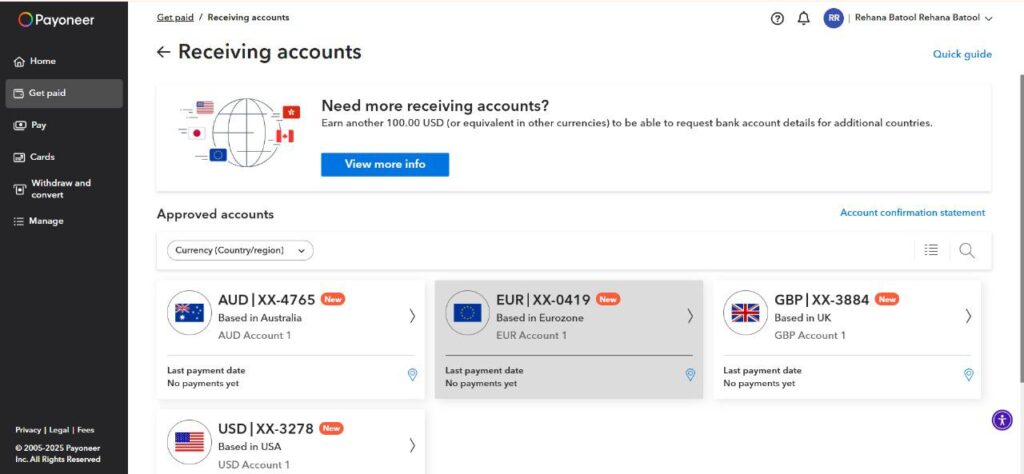
Task: Click the back arrow beside Receiving accounts
Action: click(x=164, y=52)
